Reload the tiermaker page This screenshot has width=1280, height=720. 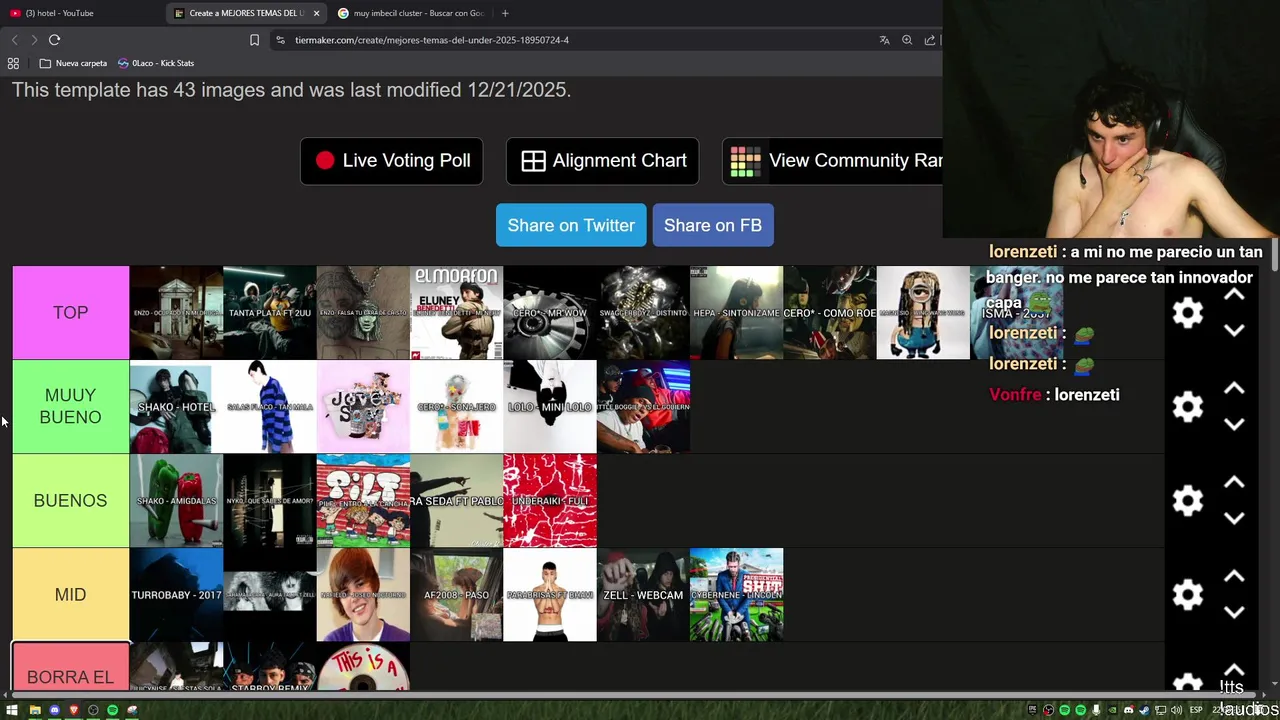point(54,40)
